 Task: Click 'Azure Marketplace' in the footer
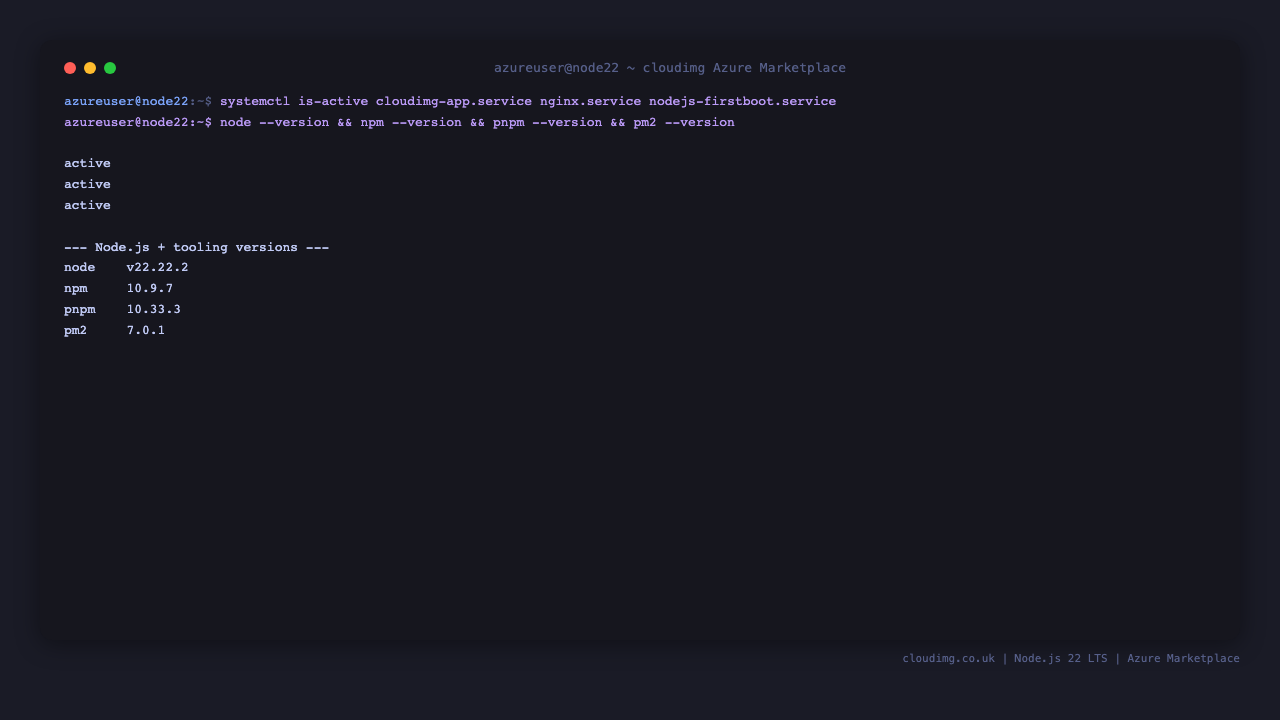[x=1183, y=658]
